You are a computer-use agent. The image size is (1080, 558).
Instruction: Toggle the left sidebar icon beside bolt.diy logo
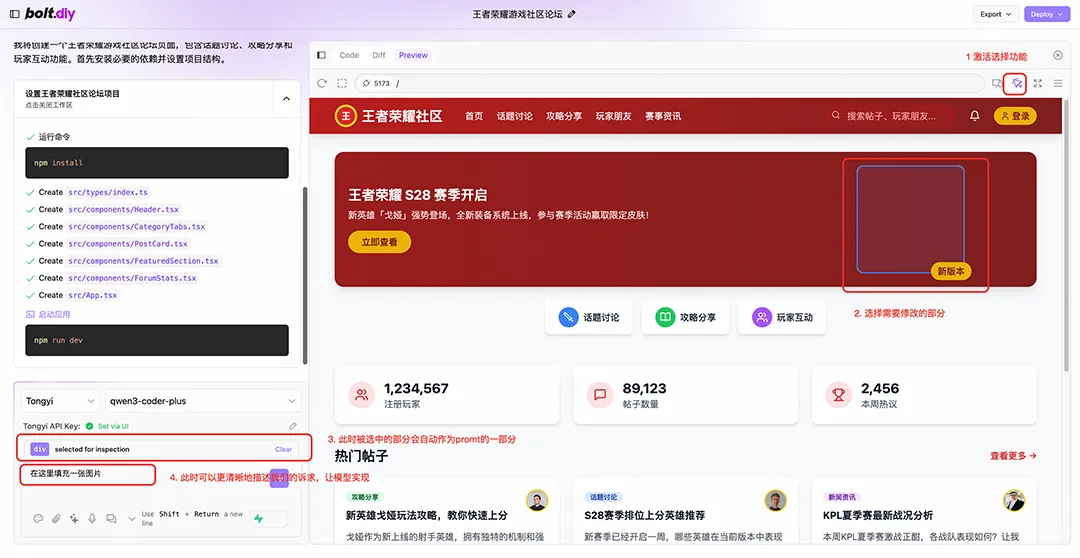[14, 14]
